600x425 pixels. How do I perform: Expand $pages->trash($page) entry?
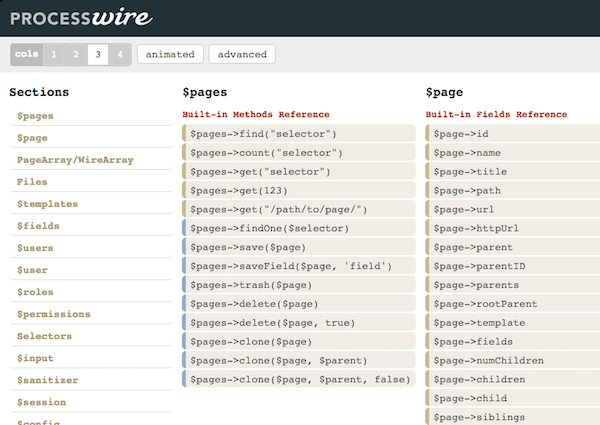[x=299, y=285]
